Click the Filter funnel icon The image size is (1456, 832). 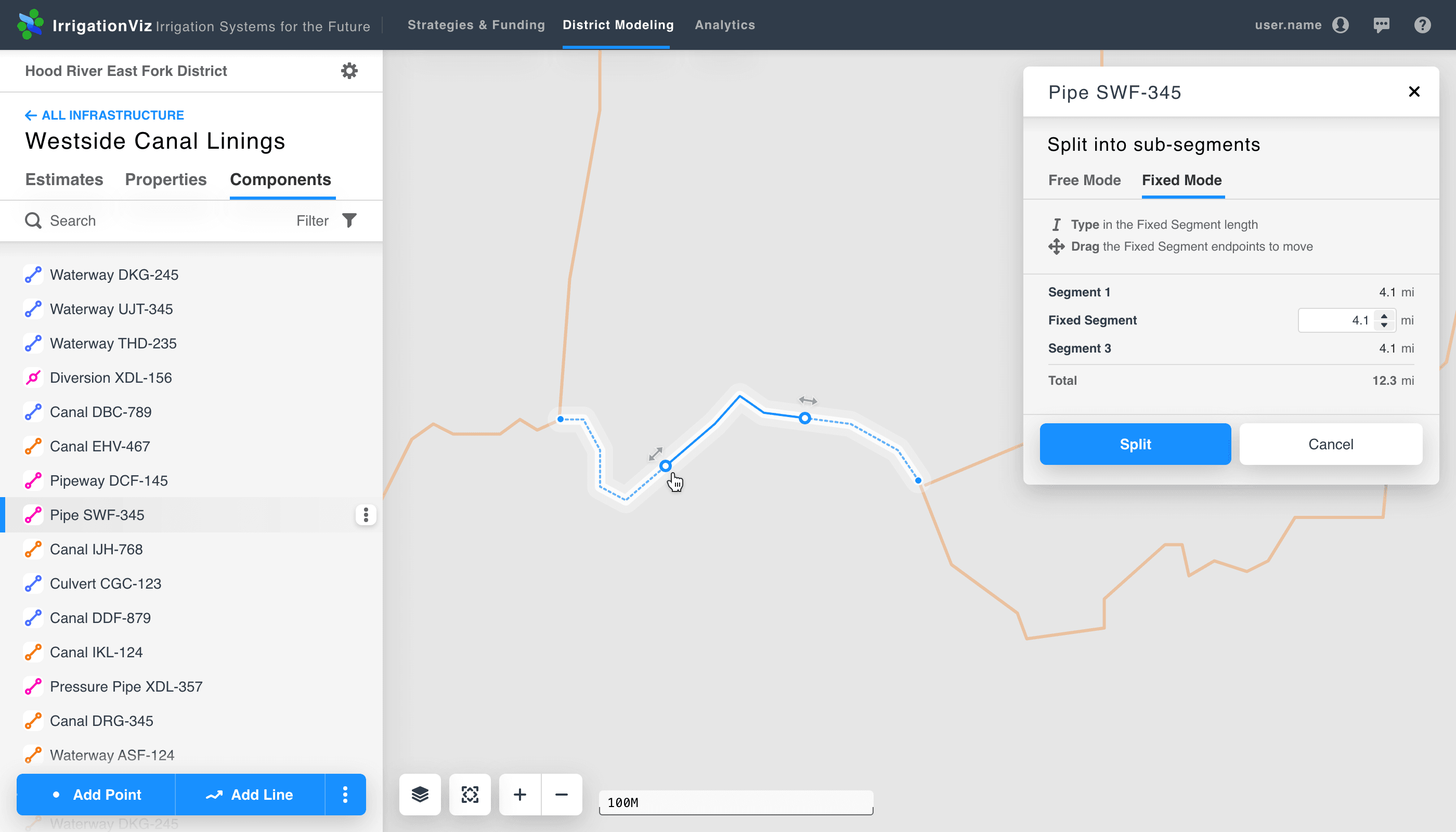pos(349,220)
